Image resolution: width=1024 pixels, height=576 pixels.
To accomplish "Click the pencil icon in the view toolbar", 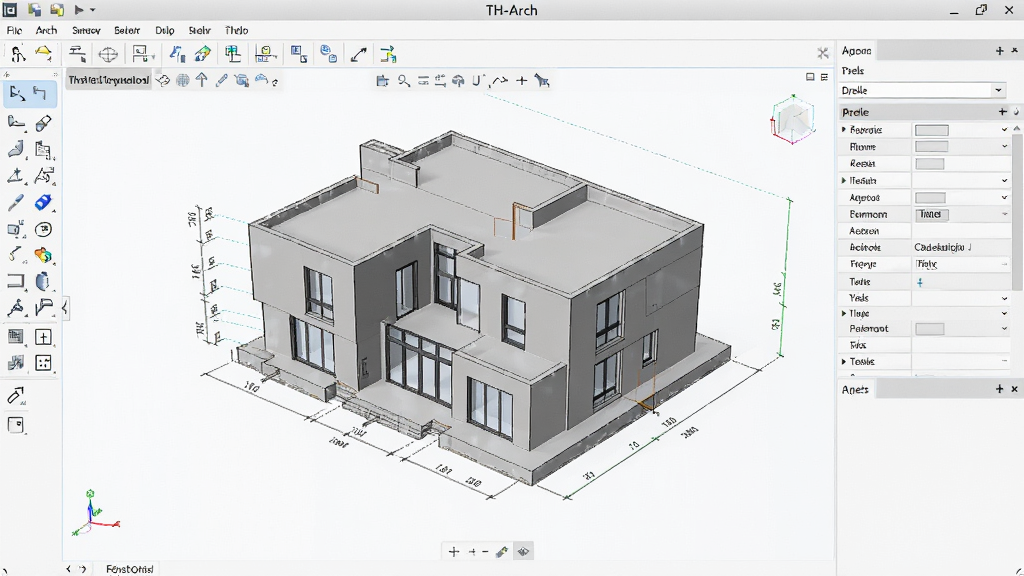I will pos(221,80).
